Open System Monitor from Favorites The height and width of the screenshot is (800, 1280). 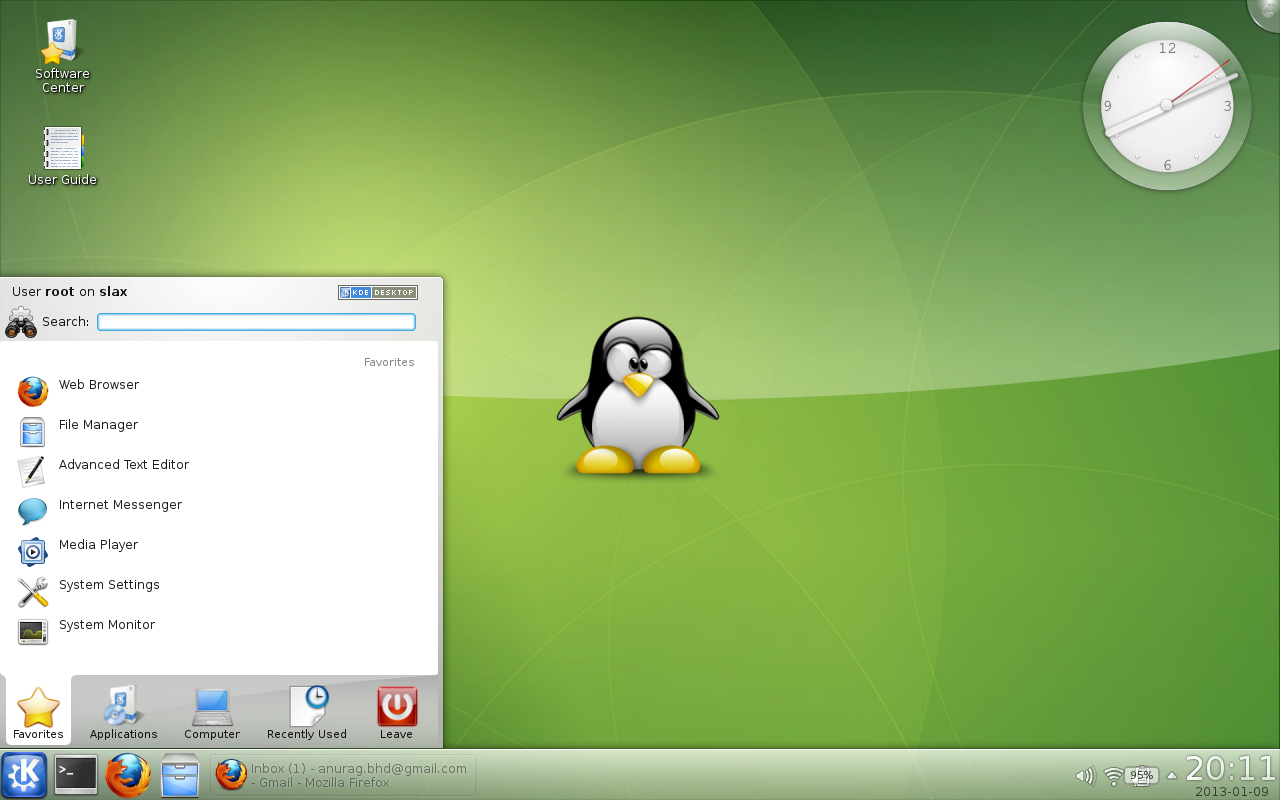[x=106, y=626]
